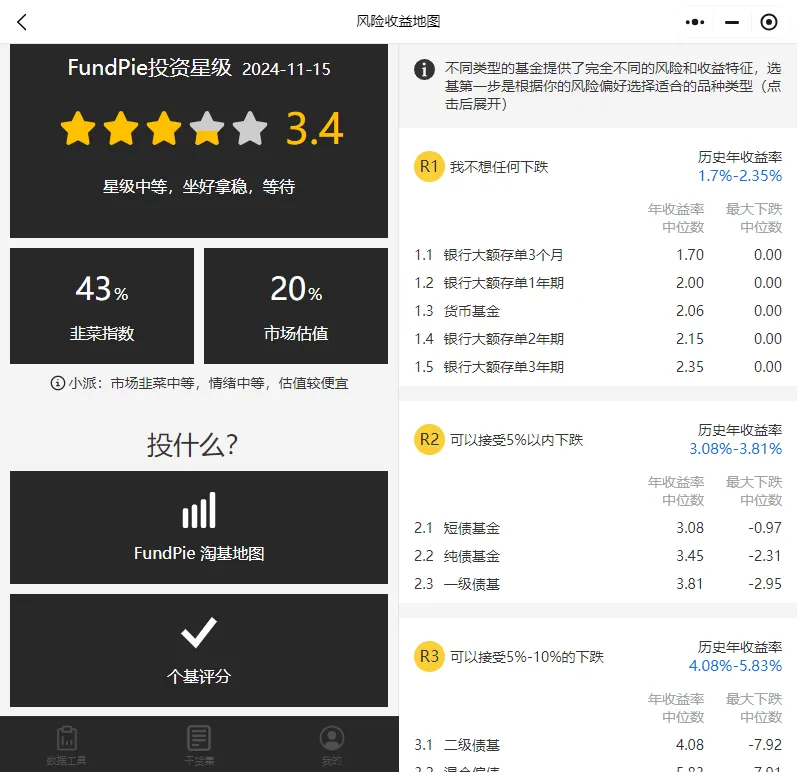
Task: Click the FundPie投资星级 banner title
Action: click(x=150, y=68)
